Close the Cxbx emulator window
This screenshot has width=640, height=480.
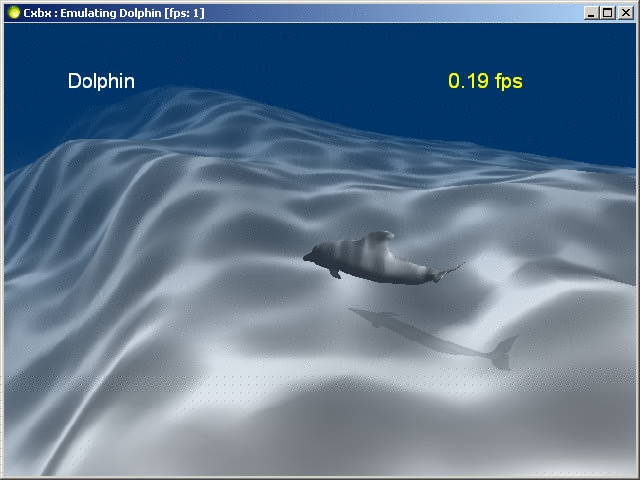point(625,13)
